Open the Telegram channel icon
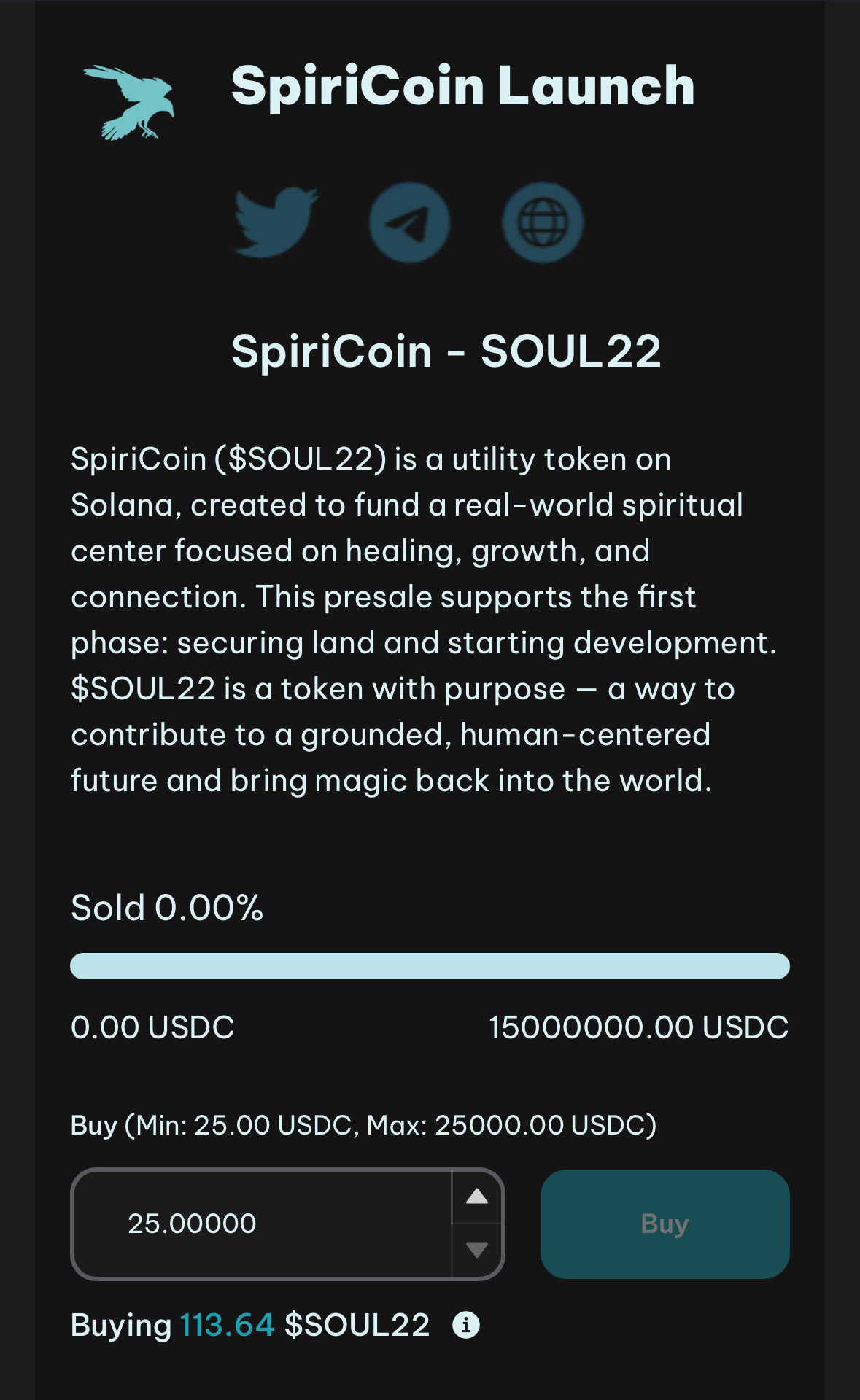 click(x=409, y=222)
